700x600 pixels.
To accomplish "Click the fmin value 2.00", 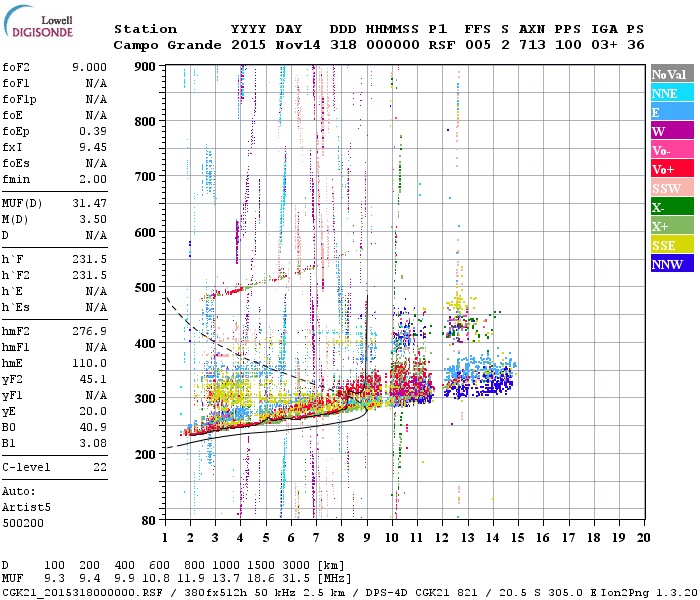I will (x=93, y=179).
